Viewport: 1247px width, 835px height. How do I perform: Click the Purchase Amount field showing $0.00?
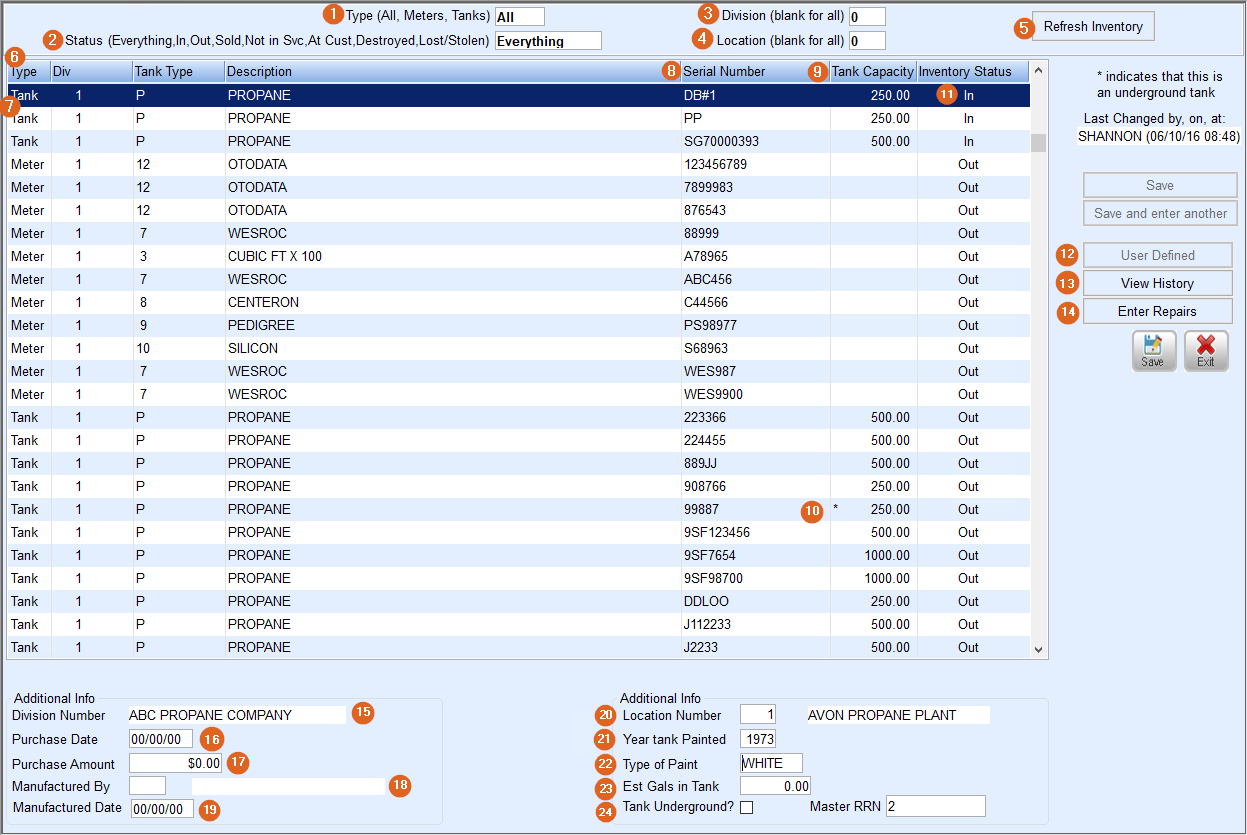click(x=175, y=763)
